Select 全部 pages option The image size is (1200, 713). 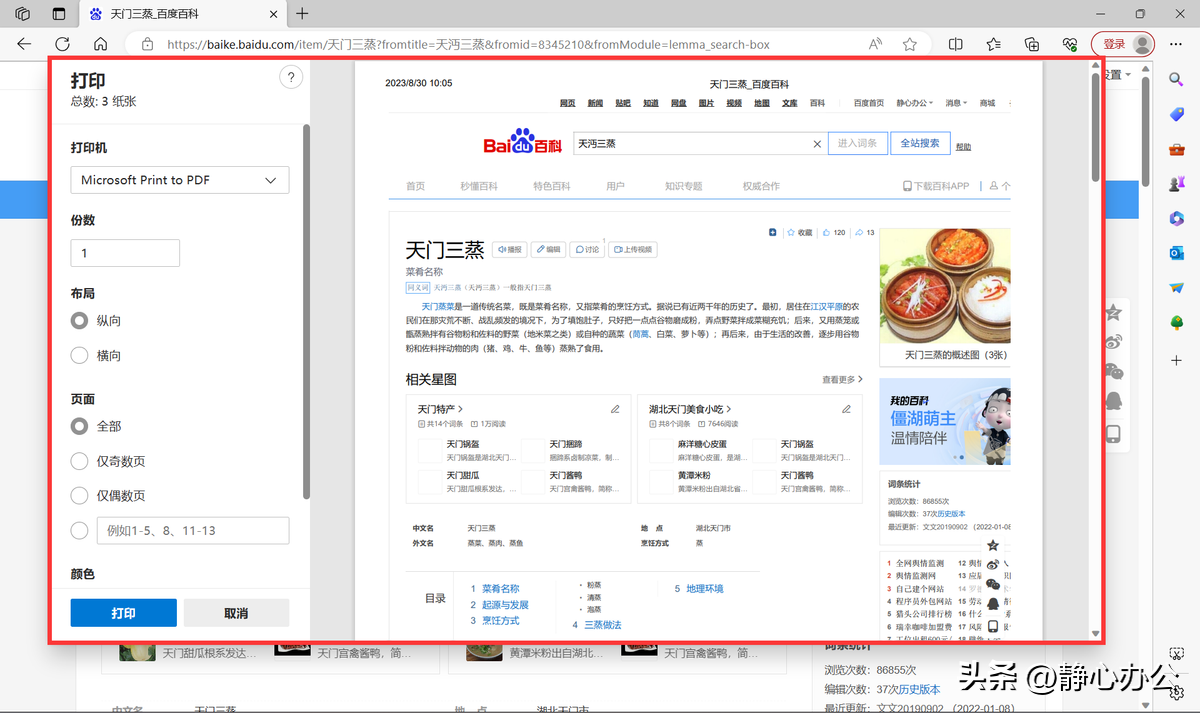pos(80,426)
